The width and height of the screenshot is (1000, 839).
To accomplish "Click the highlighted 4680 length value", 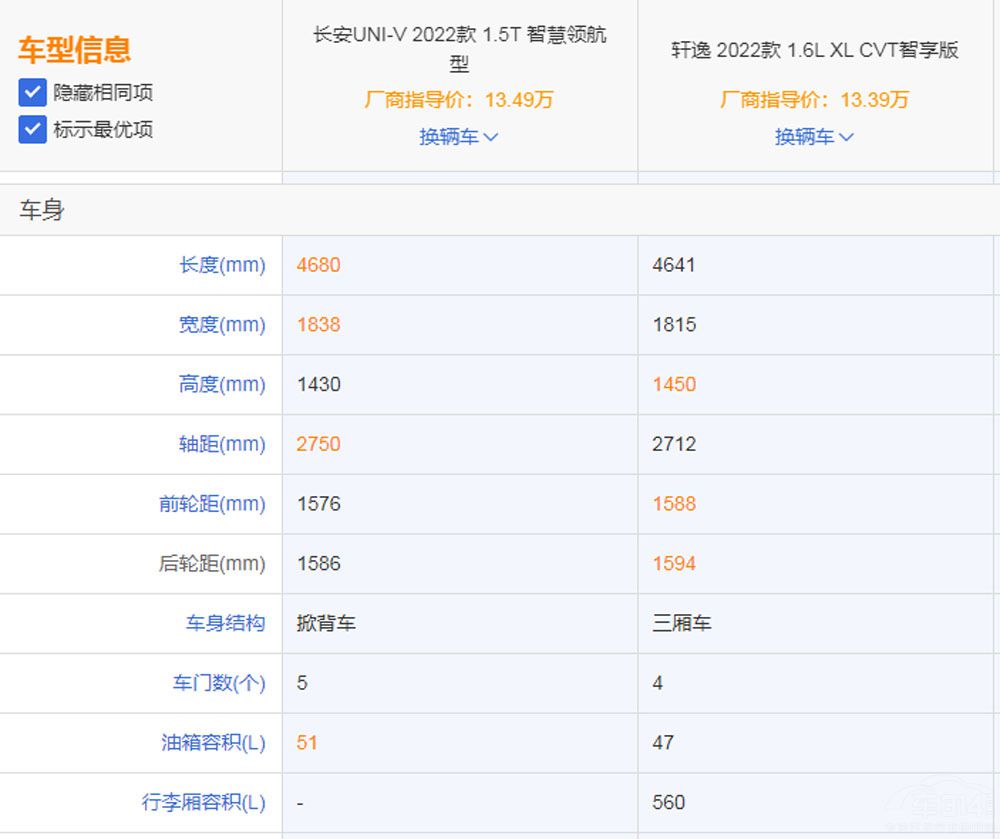I will (x=320, y=265).
